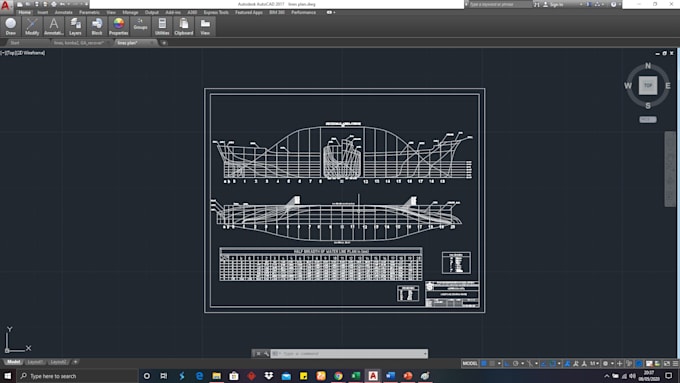
Task: Toggle object snap tracking in the status bar
Action: (x=544, y=363)
